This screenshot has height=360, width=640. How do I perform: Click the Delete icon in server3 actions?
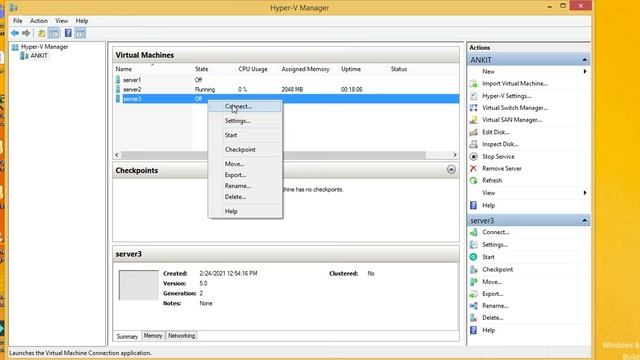[x=473, y=318]
